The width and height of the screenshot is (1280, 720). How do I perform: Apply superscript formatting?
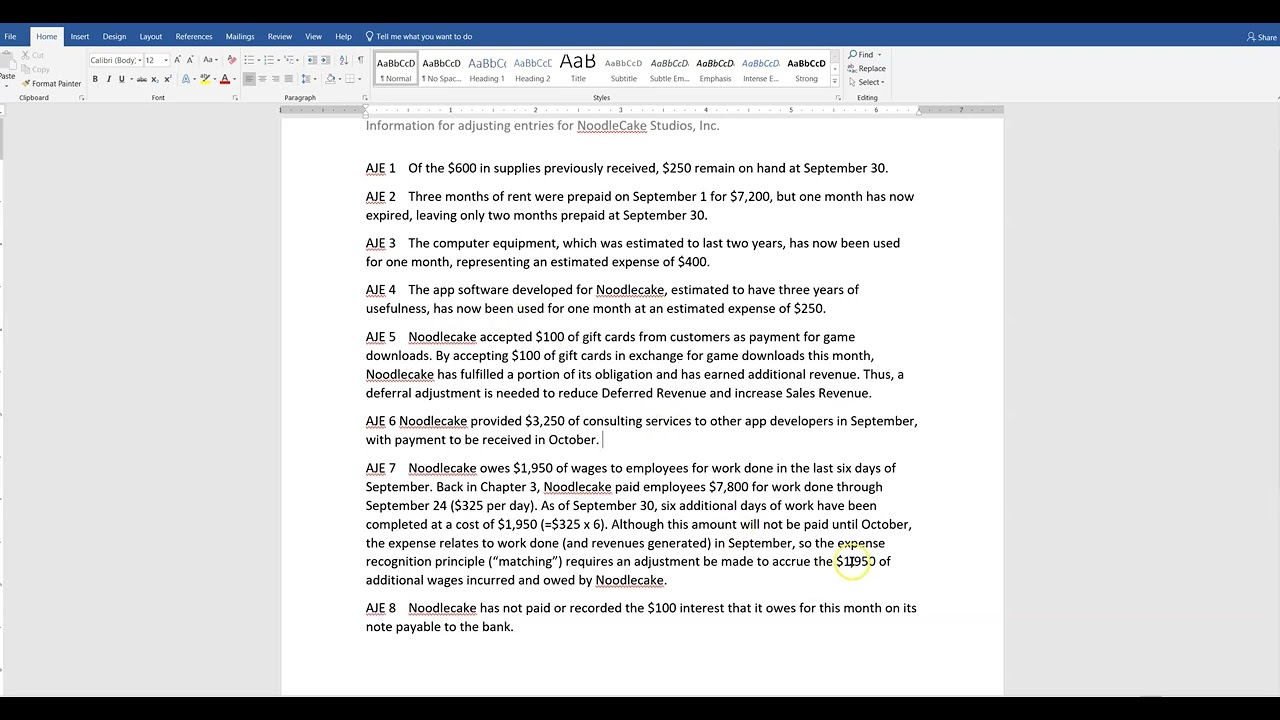[168, 79]
